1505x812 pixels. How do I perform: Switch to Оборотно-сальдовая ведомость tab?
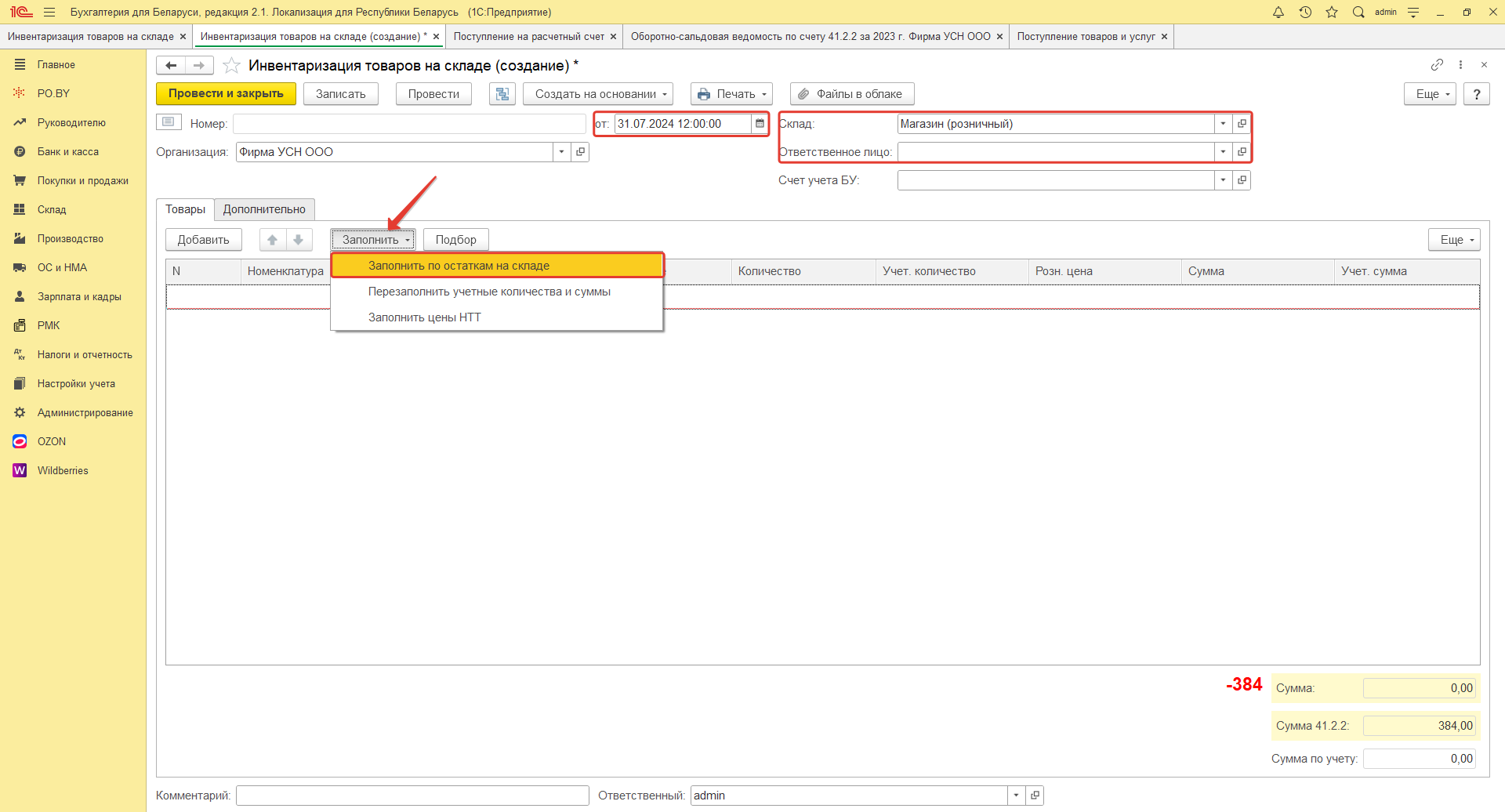pos(811,37)
